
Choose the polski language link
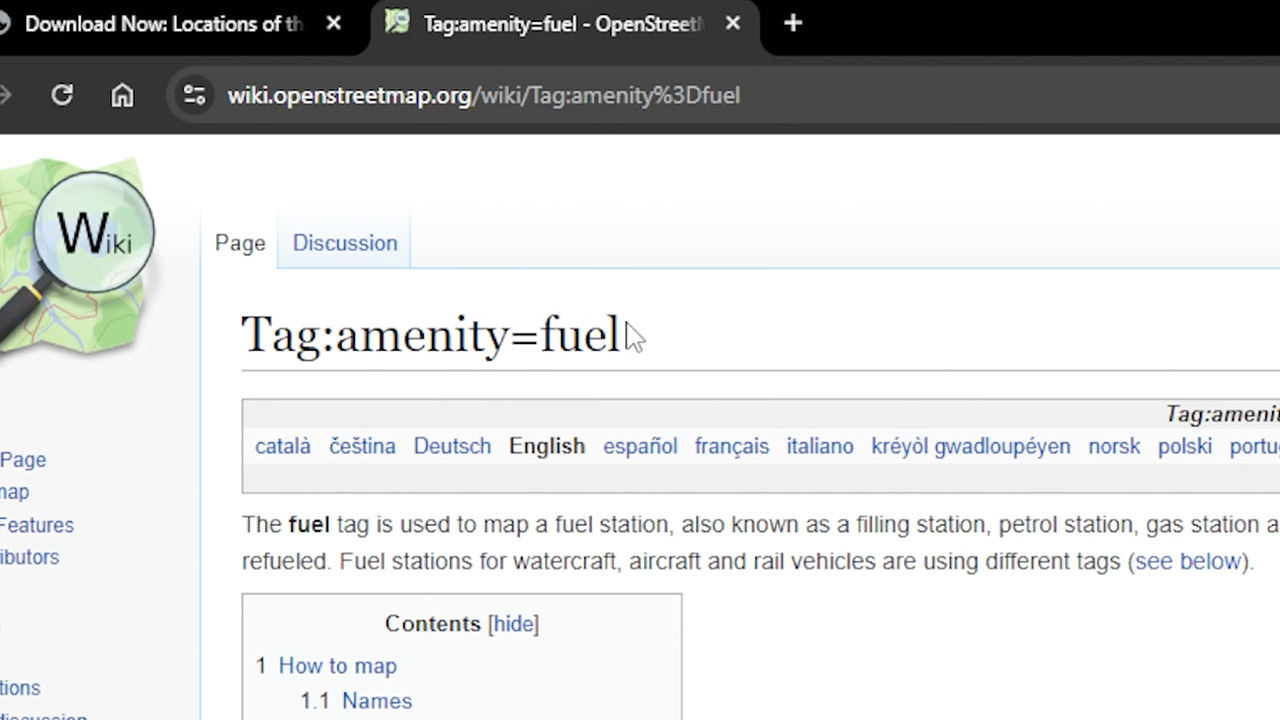click(1184, 446)
